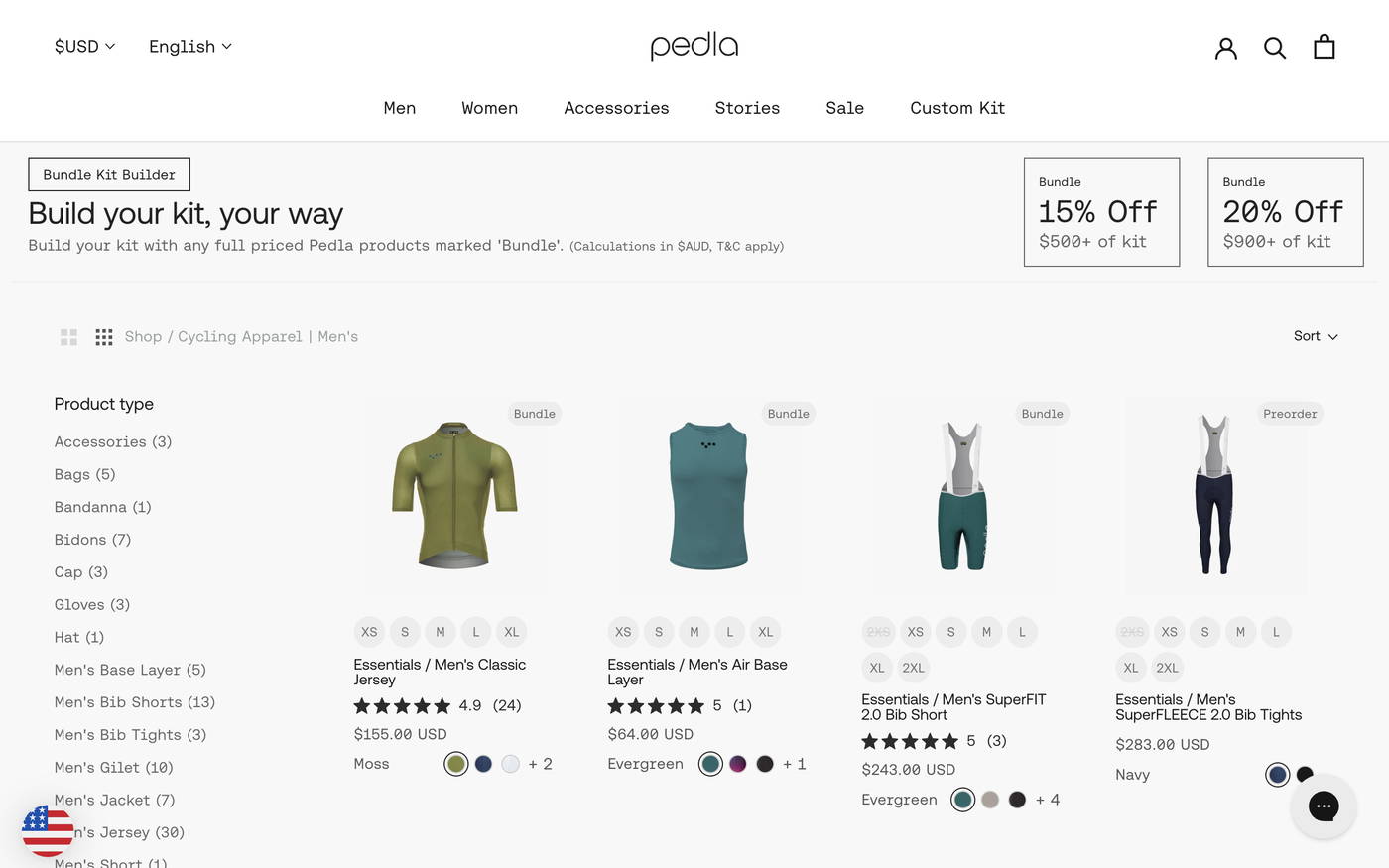This screenshot has height=868, width=1389.
Task: Select size M for the Classic Jersey
Action: (440, 632)
